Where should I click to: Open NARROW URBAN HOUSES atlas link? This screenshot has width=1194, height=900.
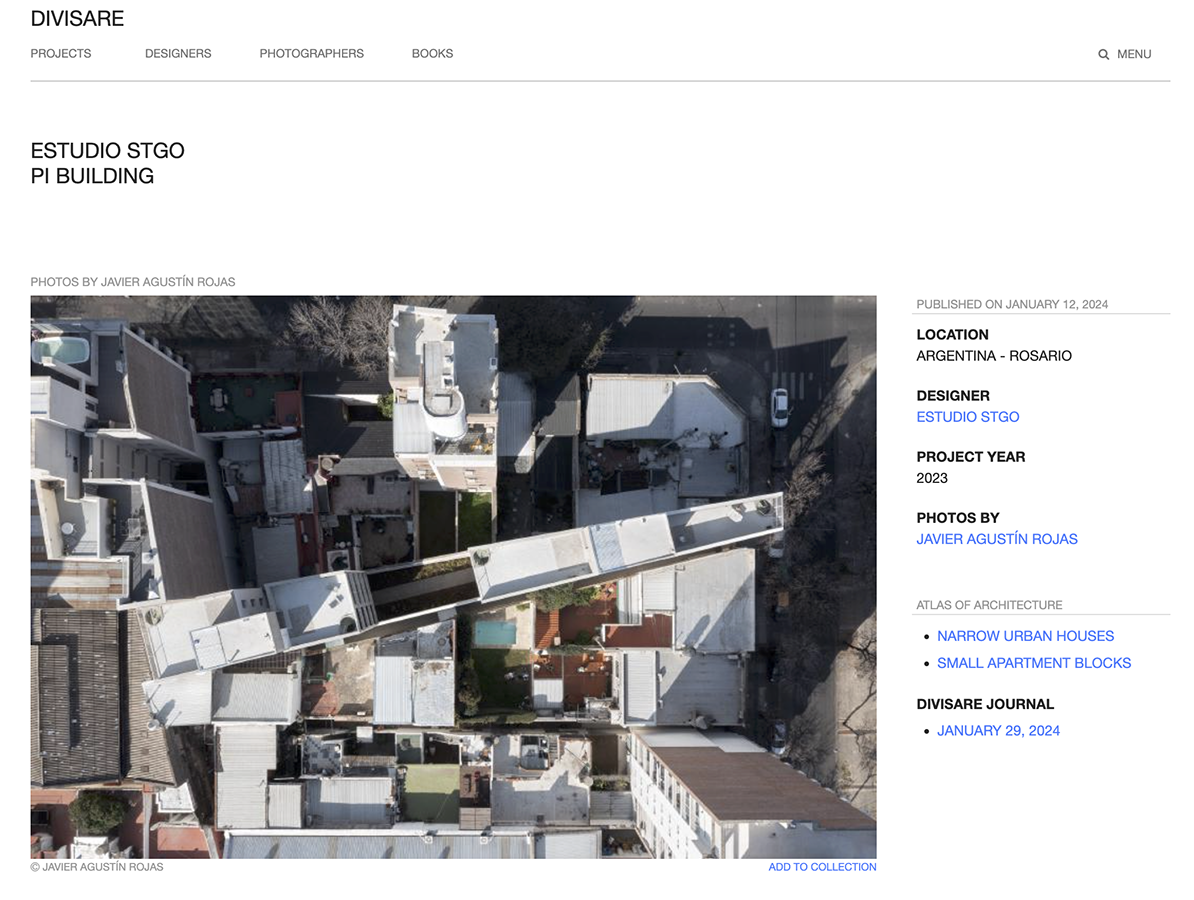point(1025,636)
